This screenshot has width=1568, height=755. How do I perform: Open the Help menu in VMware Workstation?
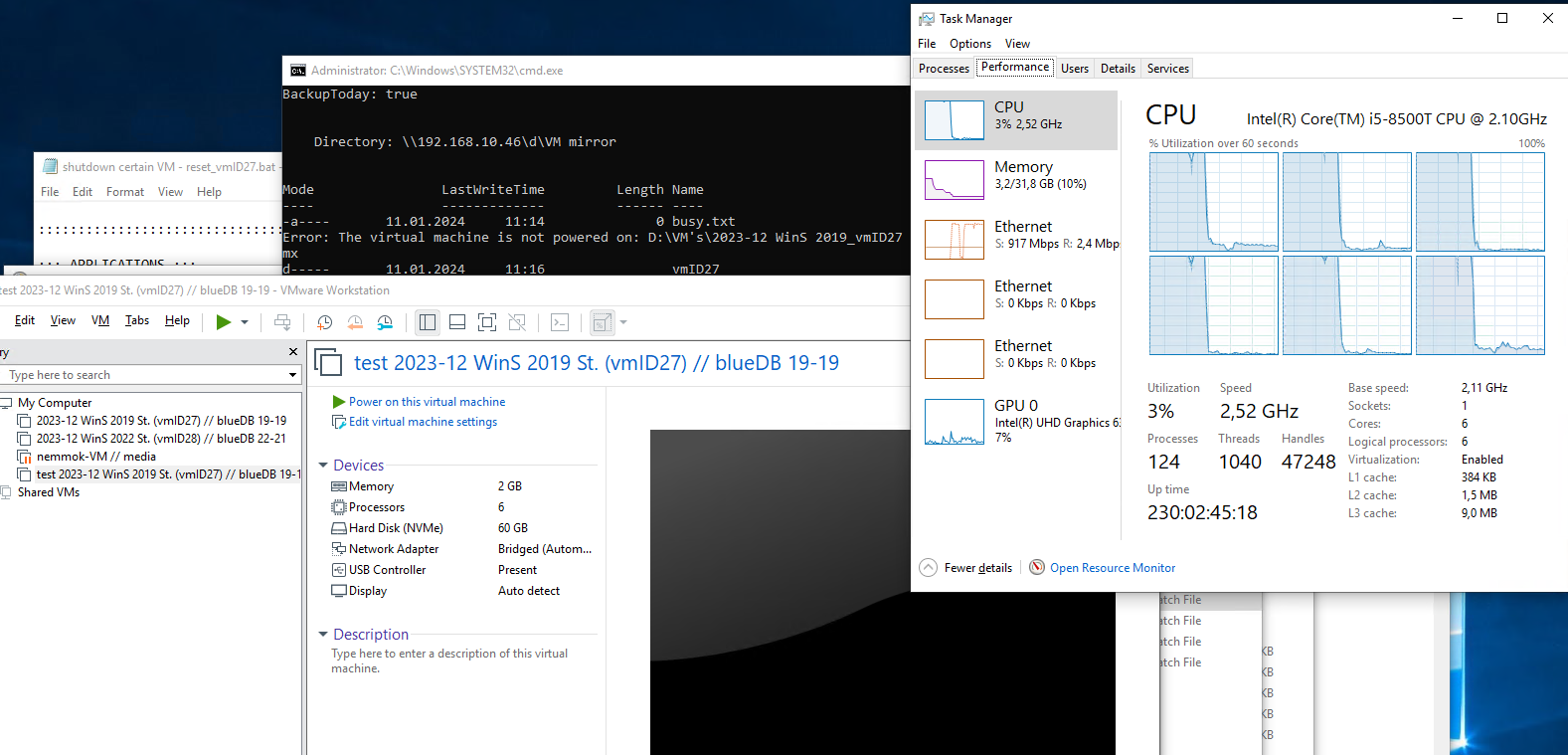(x=177, y=320)
